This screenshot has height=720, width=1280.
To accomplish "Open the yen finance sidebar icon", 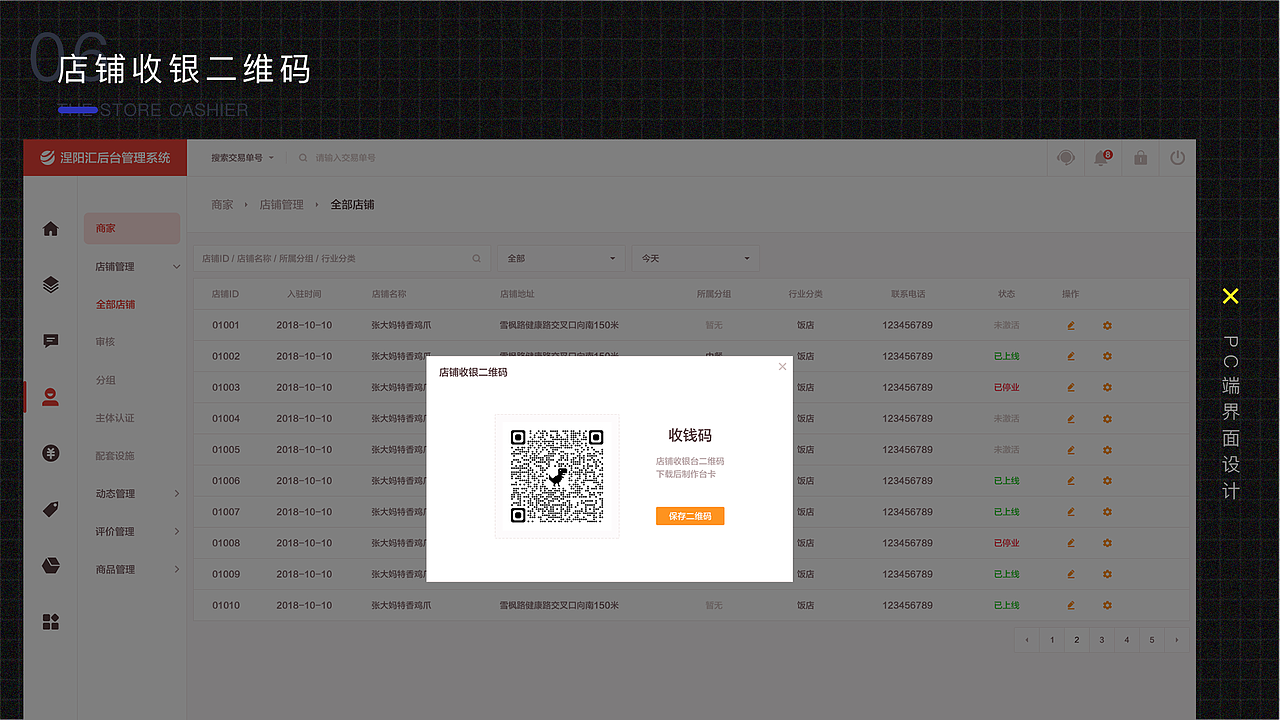I will pyautogui.click(x=51, y=453).
